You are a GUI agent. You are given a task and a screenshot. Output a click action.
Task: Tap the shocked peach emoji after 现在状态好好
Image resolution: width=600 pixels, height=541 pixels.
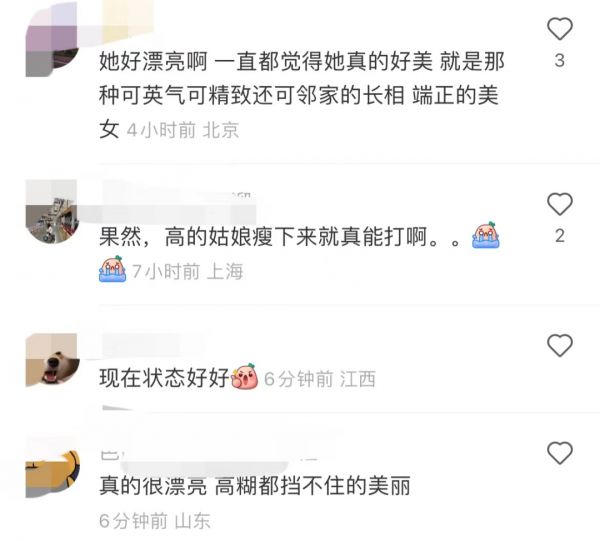[245, 376]
